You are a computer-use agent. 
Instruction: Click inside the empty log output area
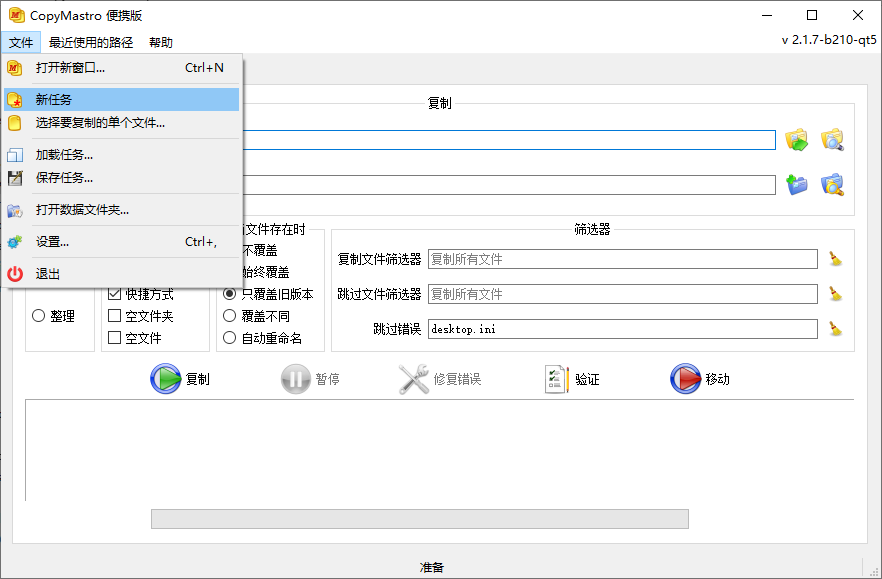tap(439, 450)
